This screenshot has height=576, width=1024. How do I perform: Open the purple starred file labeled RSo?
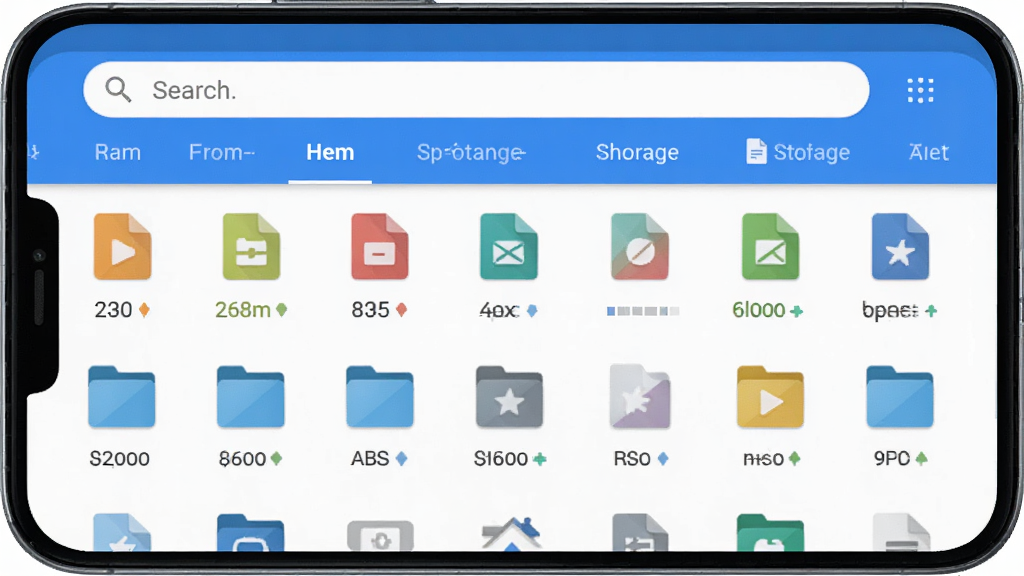click(640, 397)
